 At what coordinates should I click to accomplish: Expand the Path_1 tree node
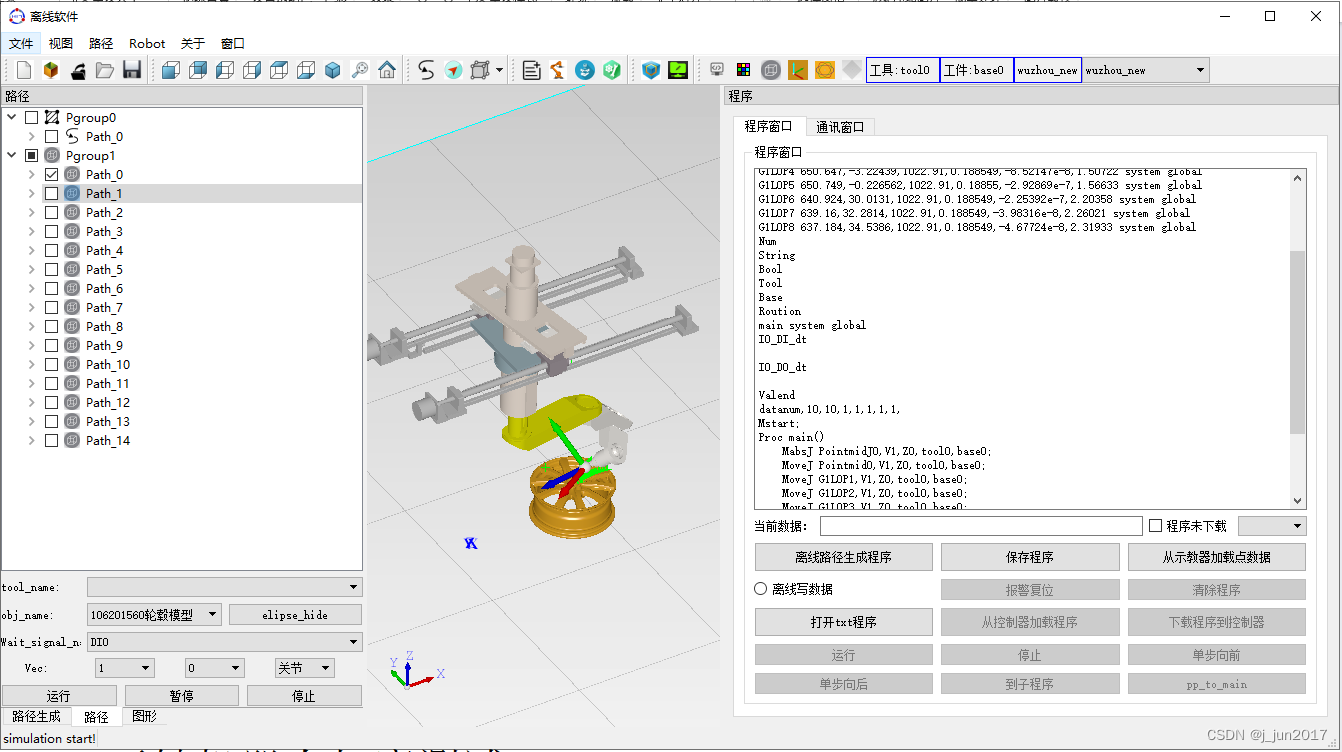(31, 194)
